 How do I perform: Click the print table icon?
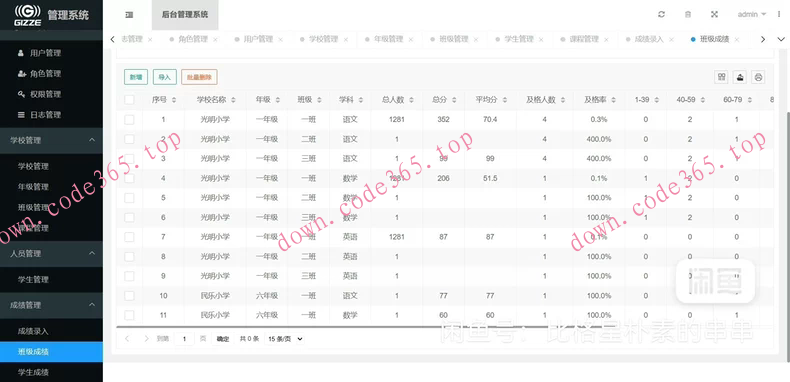click(x=758, y=77)
